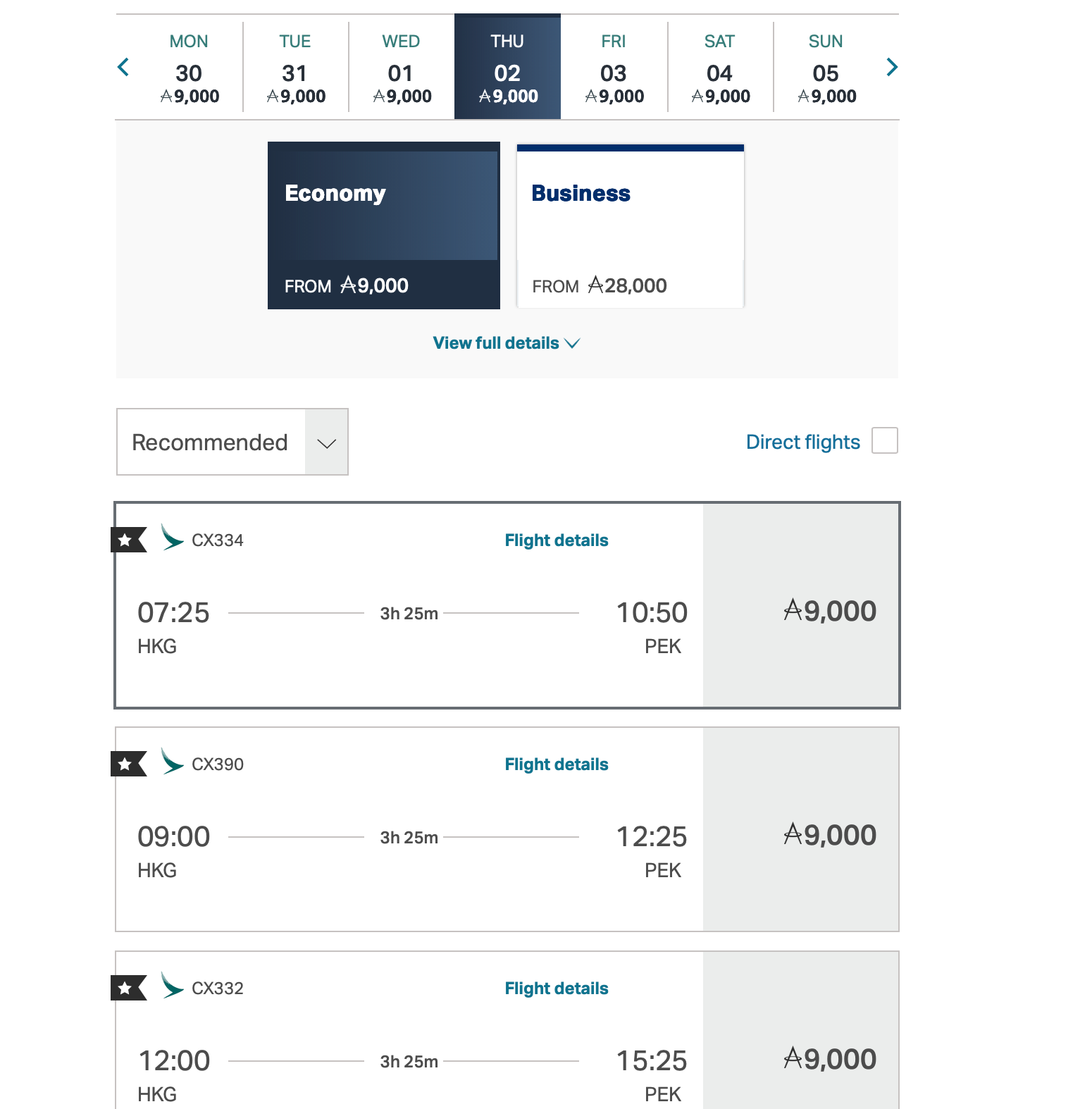Select the Economy cabin card

pyautogui.click(x=383, y=225)
